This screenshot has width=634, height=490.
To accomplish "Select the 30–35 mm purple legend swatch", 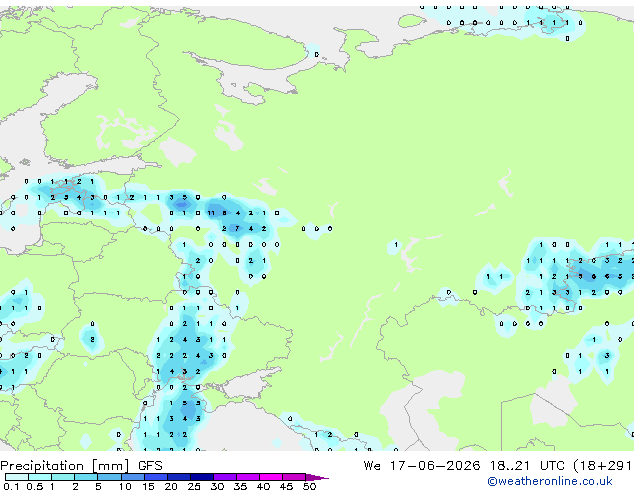I will pyautogui.click(x=224, y=477).
